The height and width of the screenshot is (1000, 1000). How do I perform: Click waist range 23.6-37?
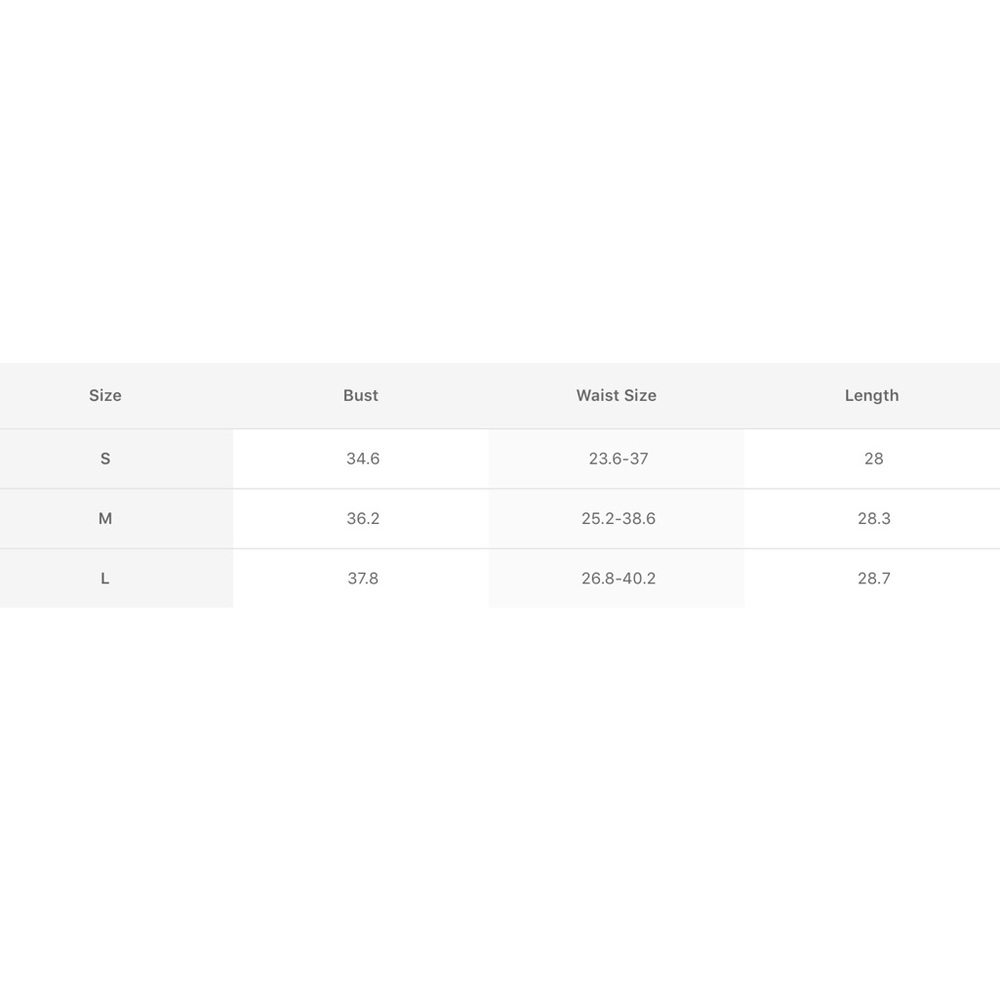[x=619, y=459]
